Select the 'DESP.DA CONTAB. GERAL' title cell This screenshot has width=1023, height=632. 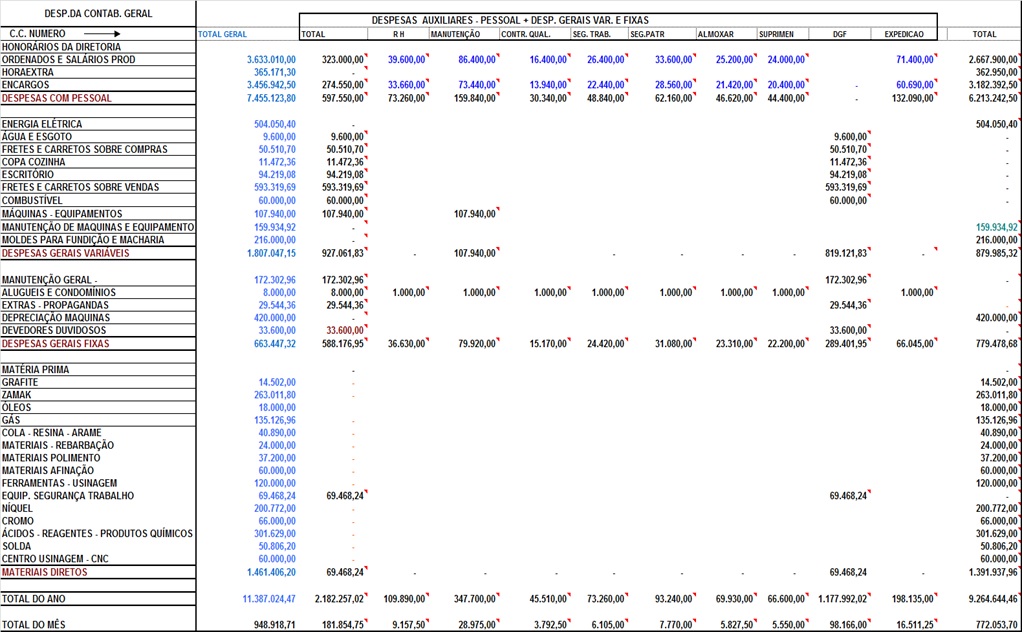click(98, 14)
